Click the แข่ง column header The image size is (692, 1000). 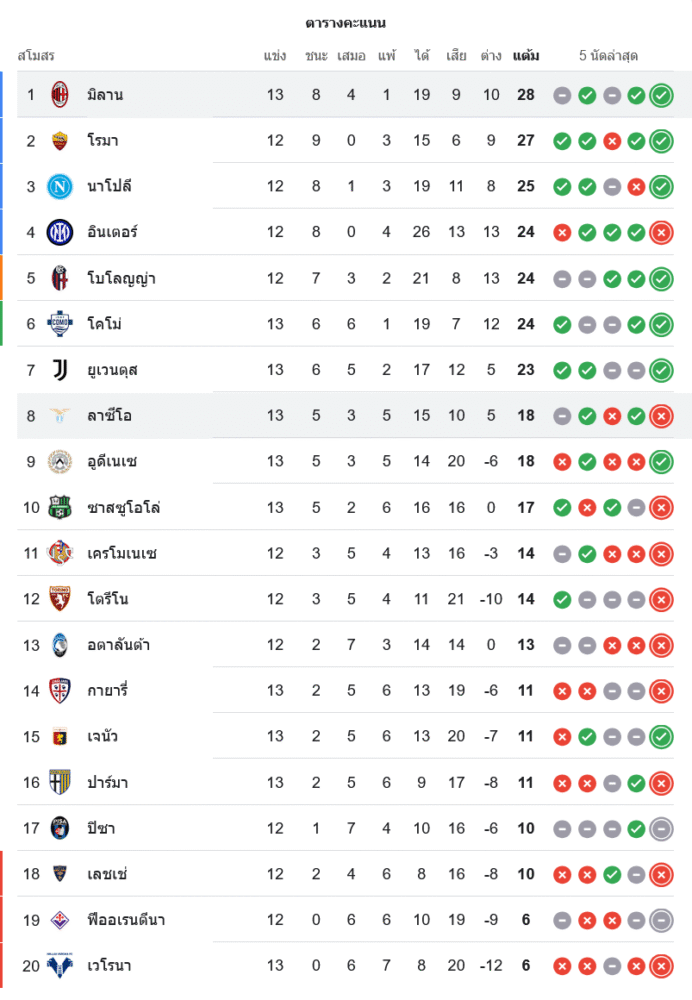pyautogui.click(x=275, y=56)
